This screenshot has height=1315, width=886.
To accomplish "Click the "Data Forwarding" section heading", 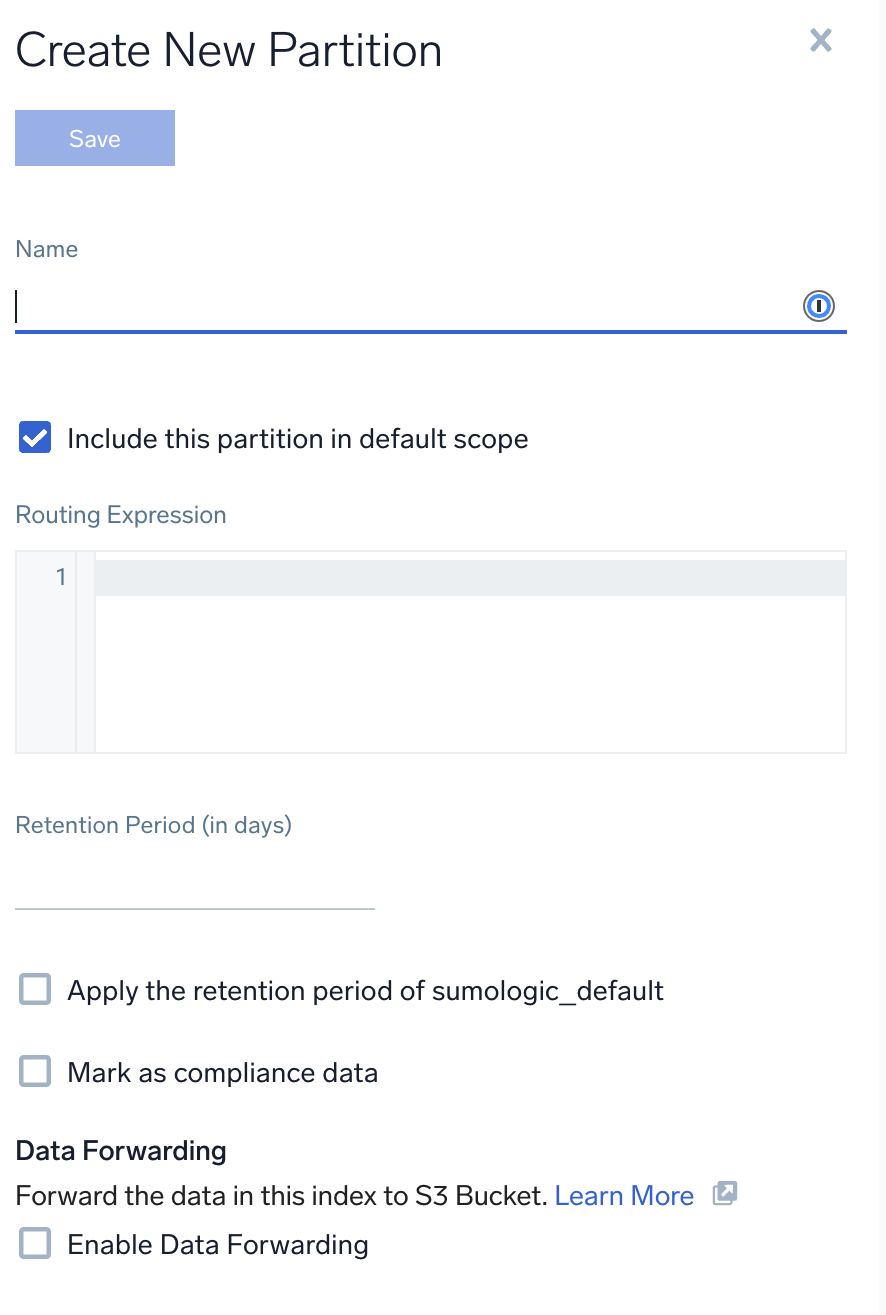I will click(121, 1151).
